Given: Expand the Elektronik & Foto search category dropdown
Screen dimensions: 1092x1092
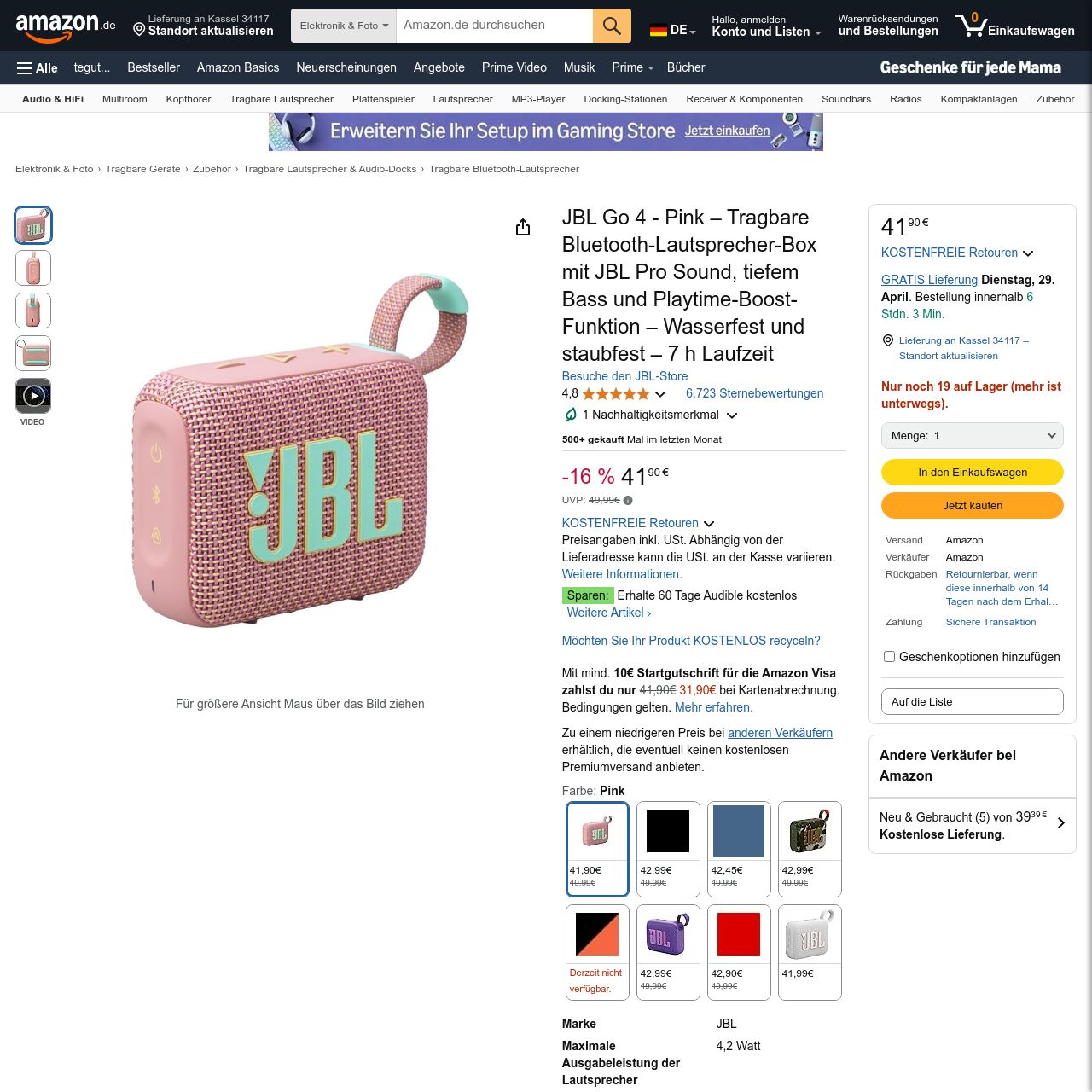Looking at the screenshot, I should coord(344,26).
